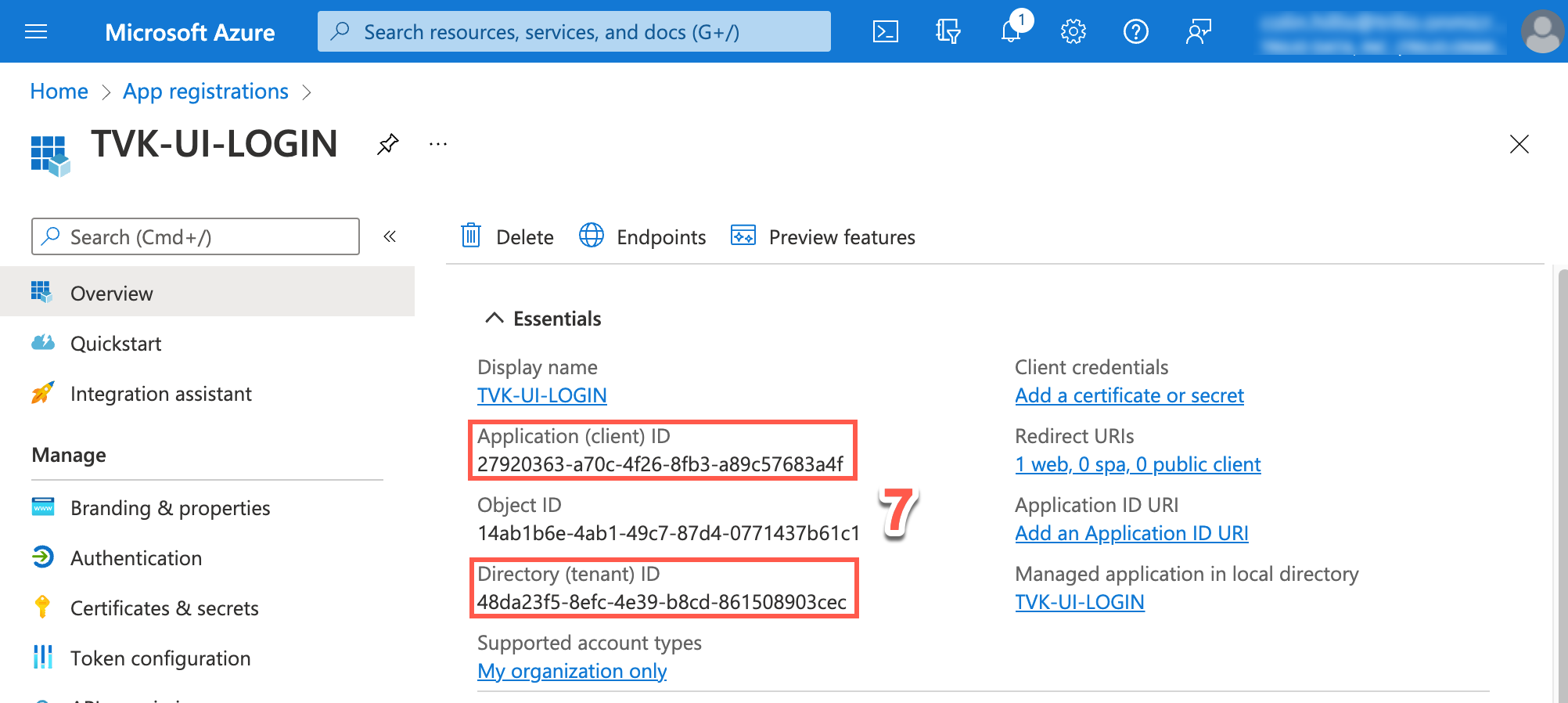Click the App registrations breadcrumb
The image size is (1568, 703).
[x=206, y=92]
